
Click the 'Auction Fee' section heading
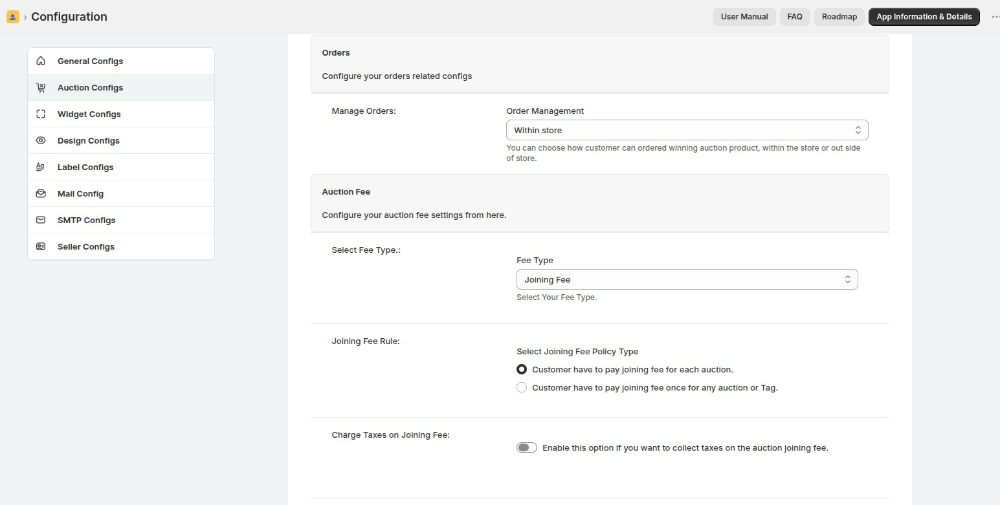coord(346,192)
